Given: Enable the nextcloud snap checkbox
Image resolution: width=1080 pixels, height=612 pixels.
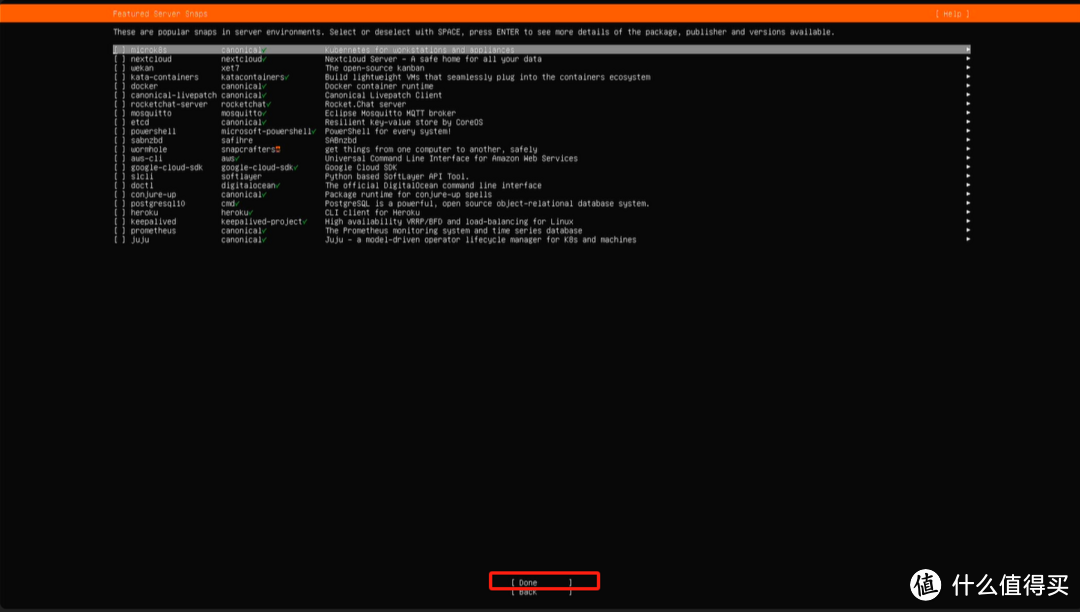Looking at the screenshot, I should click(x=119, y=59).
